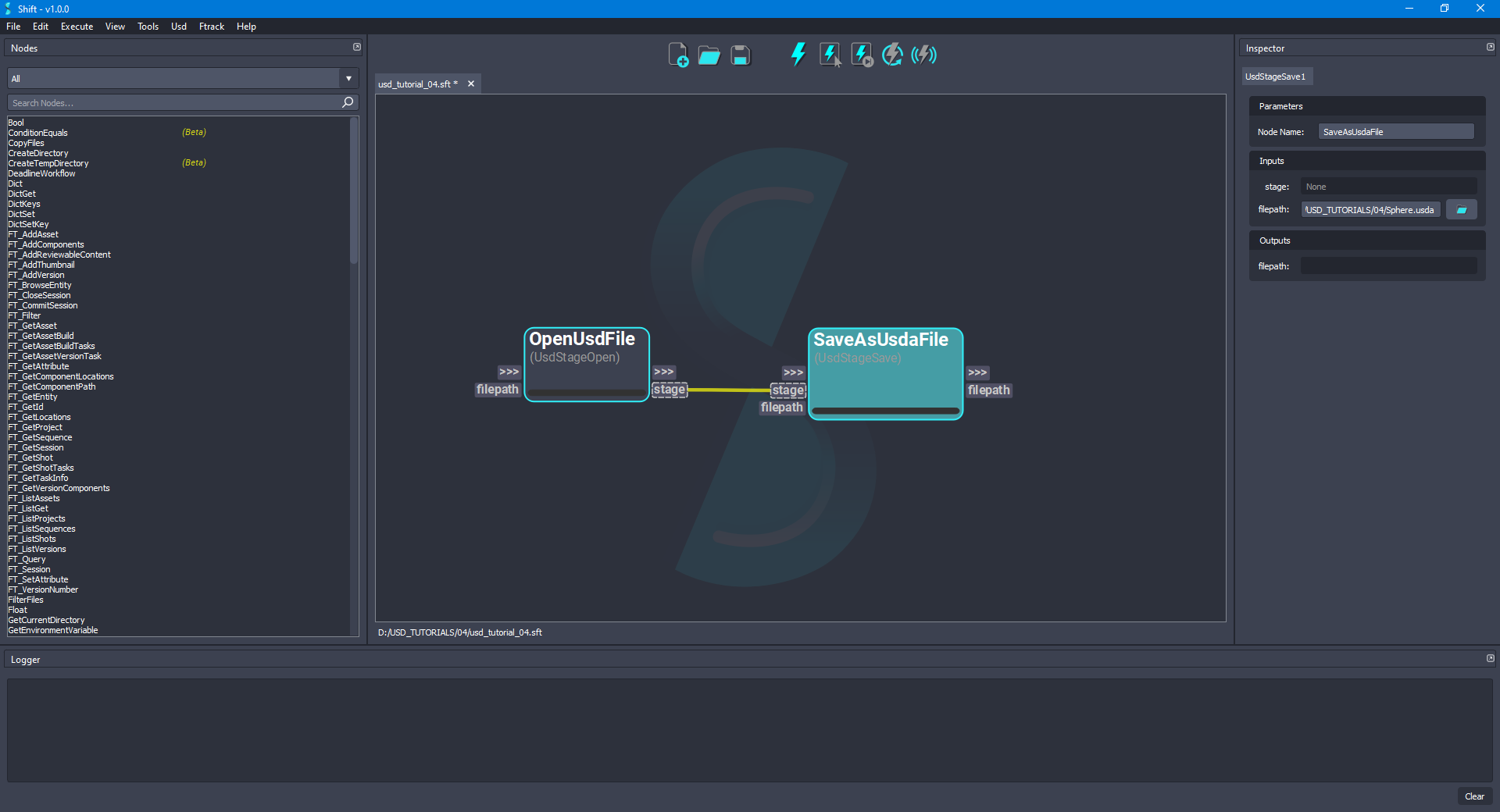Image resolution: width=1500 pixels, height=812 pixels.
Task: Pop out the Logger panel
Action: click(1489, 659)
